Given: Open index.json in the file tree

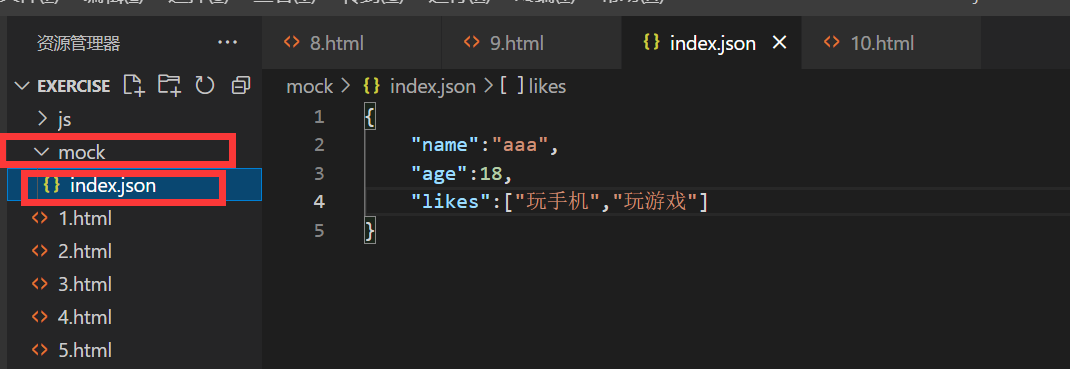Looking at the screenshot, I should [134, 185].
